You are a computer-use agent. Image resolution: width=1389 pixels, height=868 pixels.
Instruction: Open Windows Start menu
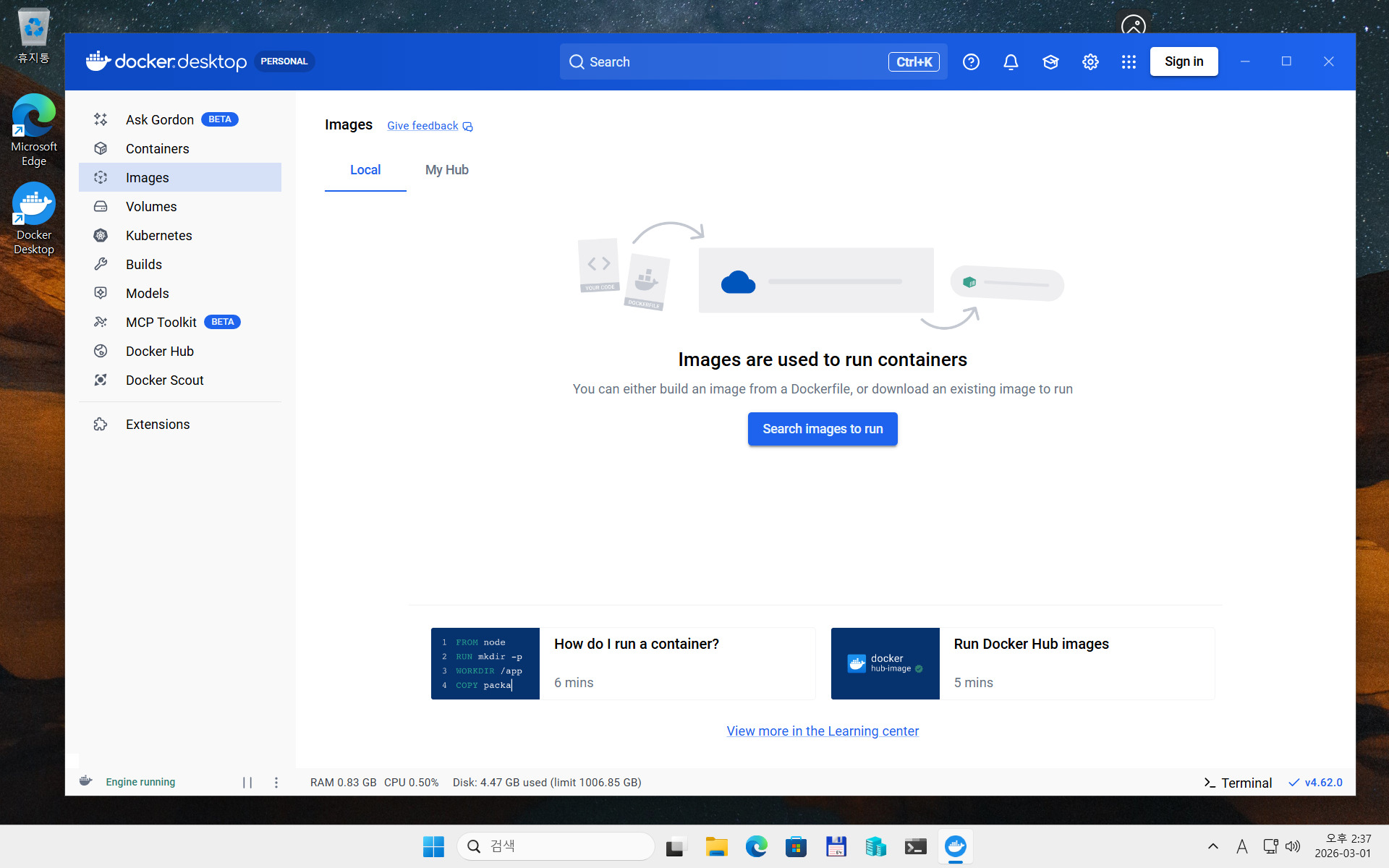coord(433,846)
